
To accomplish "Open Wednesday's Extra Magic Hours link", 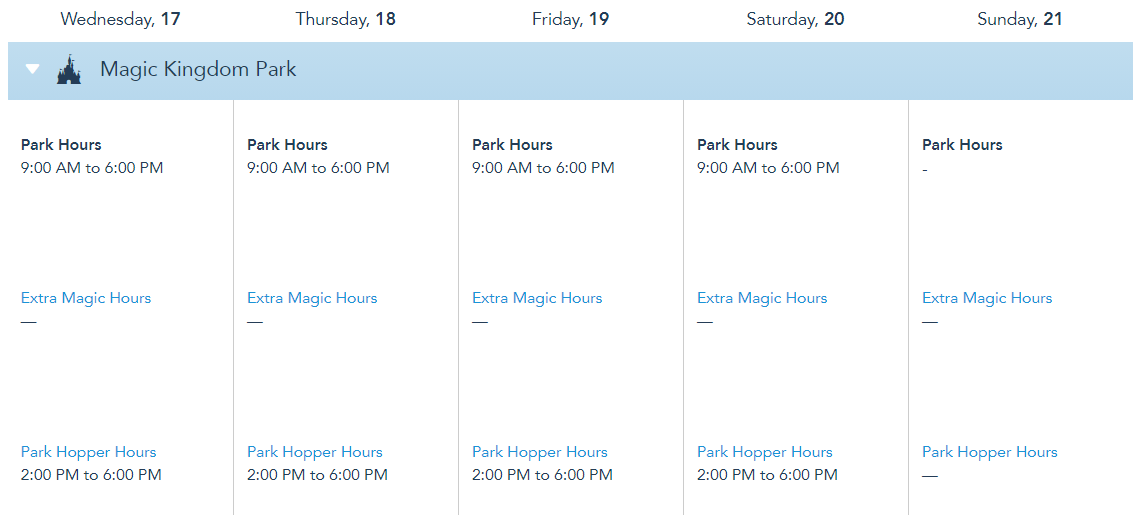I will click(86, 298).
